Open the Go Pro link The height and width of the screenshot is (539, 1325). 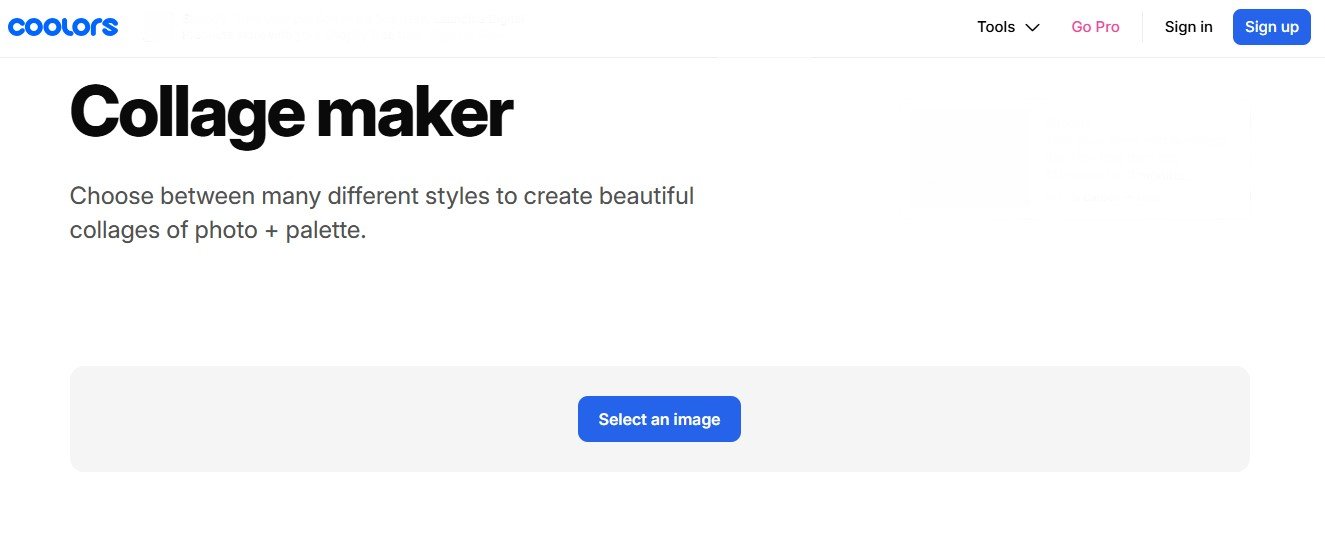click(1095, 27)
